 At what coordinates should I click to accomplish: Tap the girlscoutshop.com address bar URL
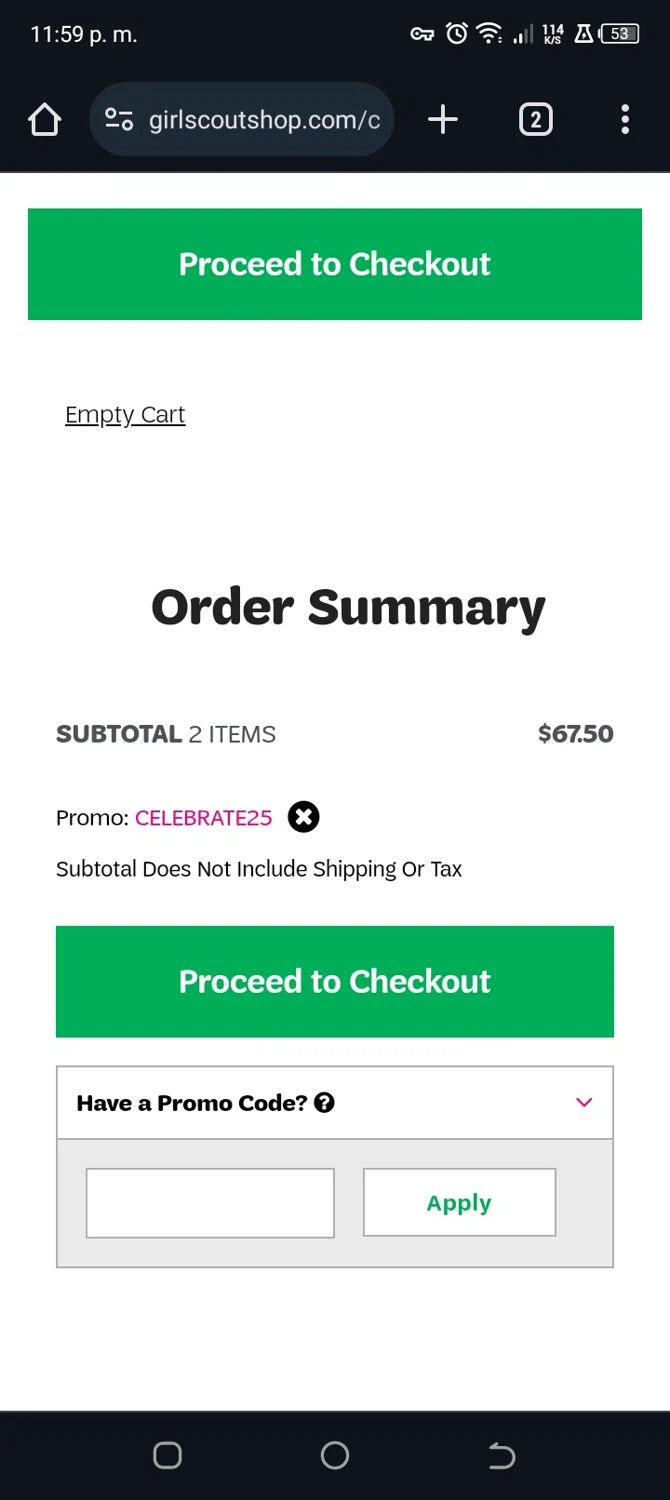(264, 120)
